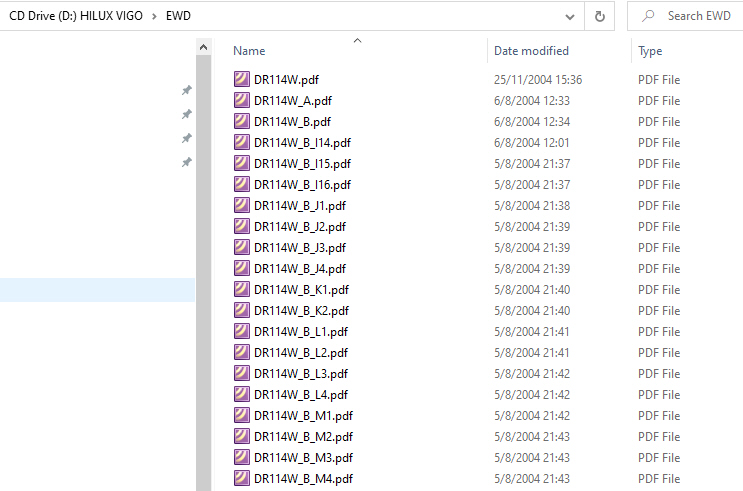The width and height of the screenshot is (743, 491).
Task: Focus the Search EWD input field
Action: tap(699, 16)
